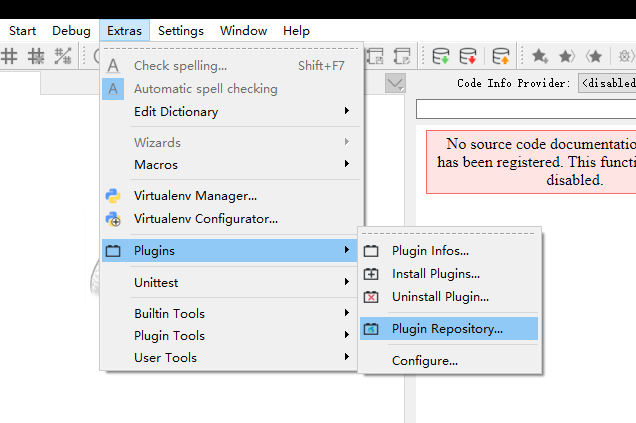The height and width of the screenshot is (423, 636).
Task: Click the empty code info input field
Action: point(526,109)
